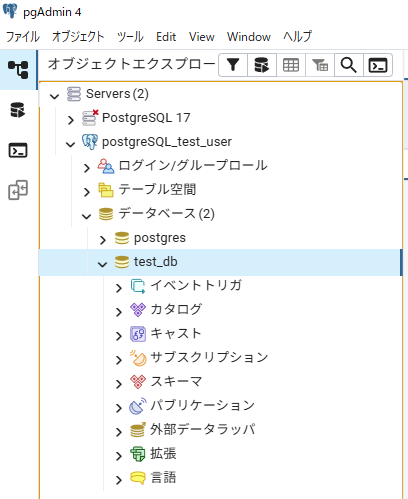Open the Query Tool toolbar icon
The image size is (408, 499).
(x=262, y=65)
